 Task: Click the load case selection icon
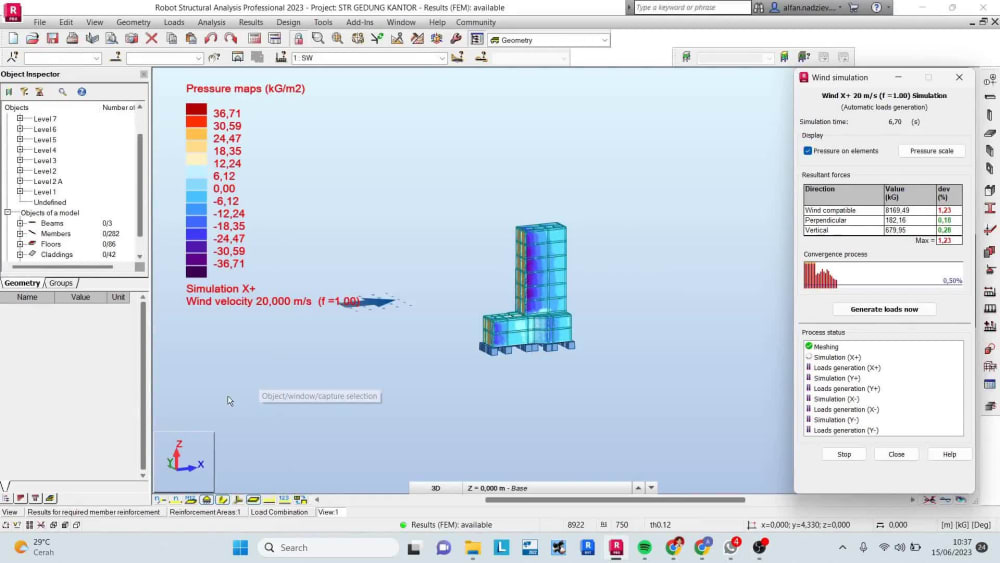pyautogui.click(x=281, y=57)
